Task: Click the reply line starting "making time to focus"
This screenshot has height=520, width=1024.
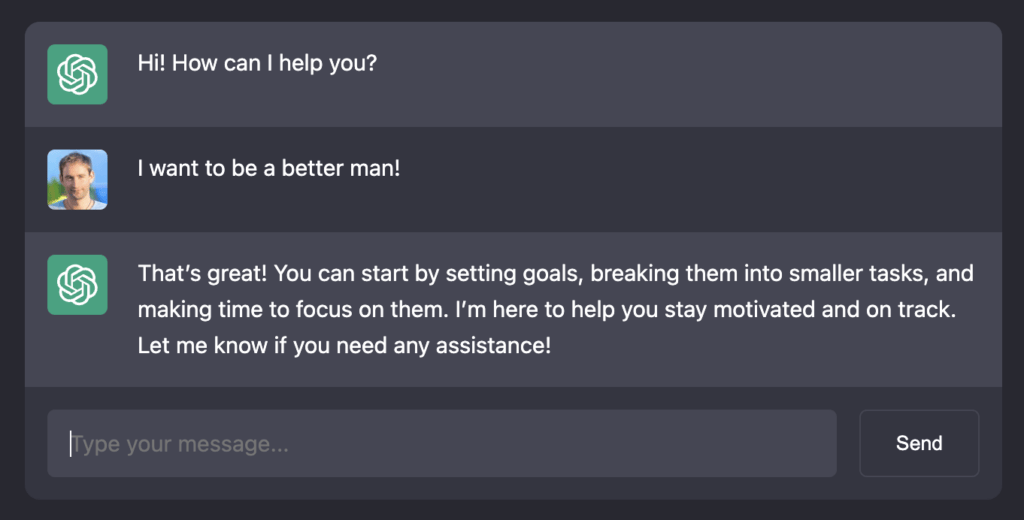Action: tap(547, 310)
